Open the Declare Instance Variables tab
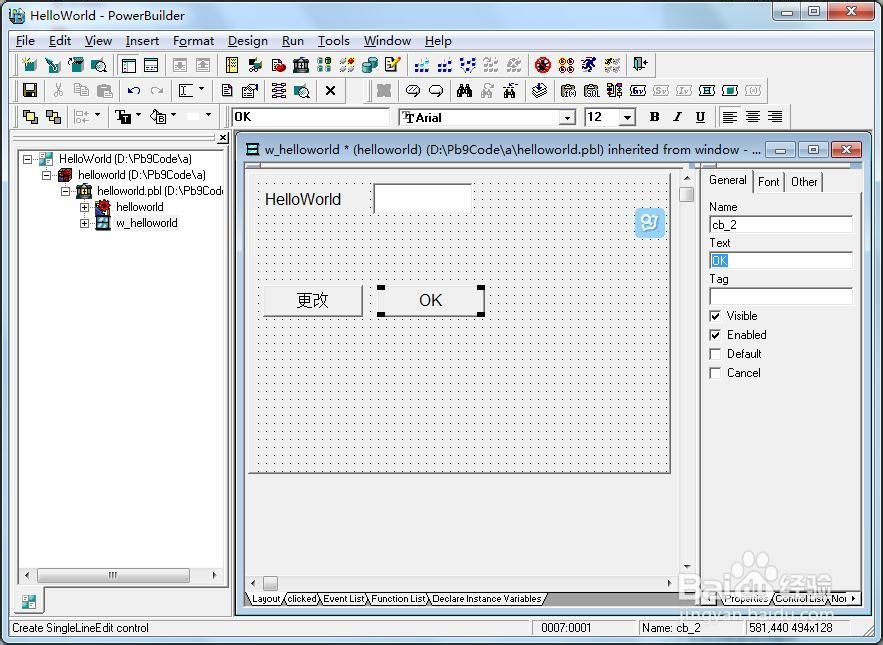The height and width of the screenshot is (645, 883). click(487, 599)
